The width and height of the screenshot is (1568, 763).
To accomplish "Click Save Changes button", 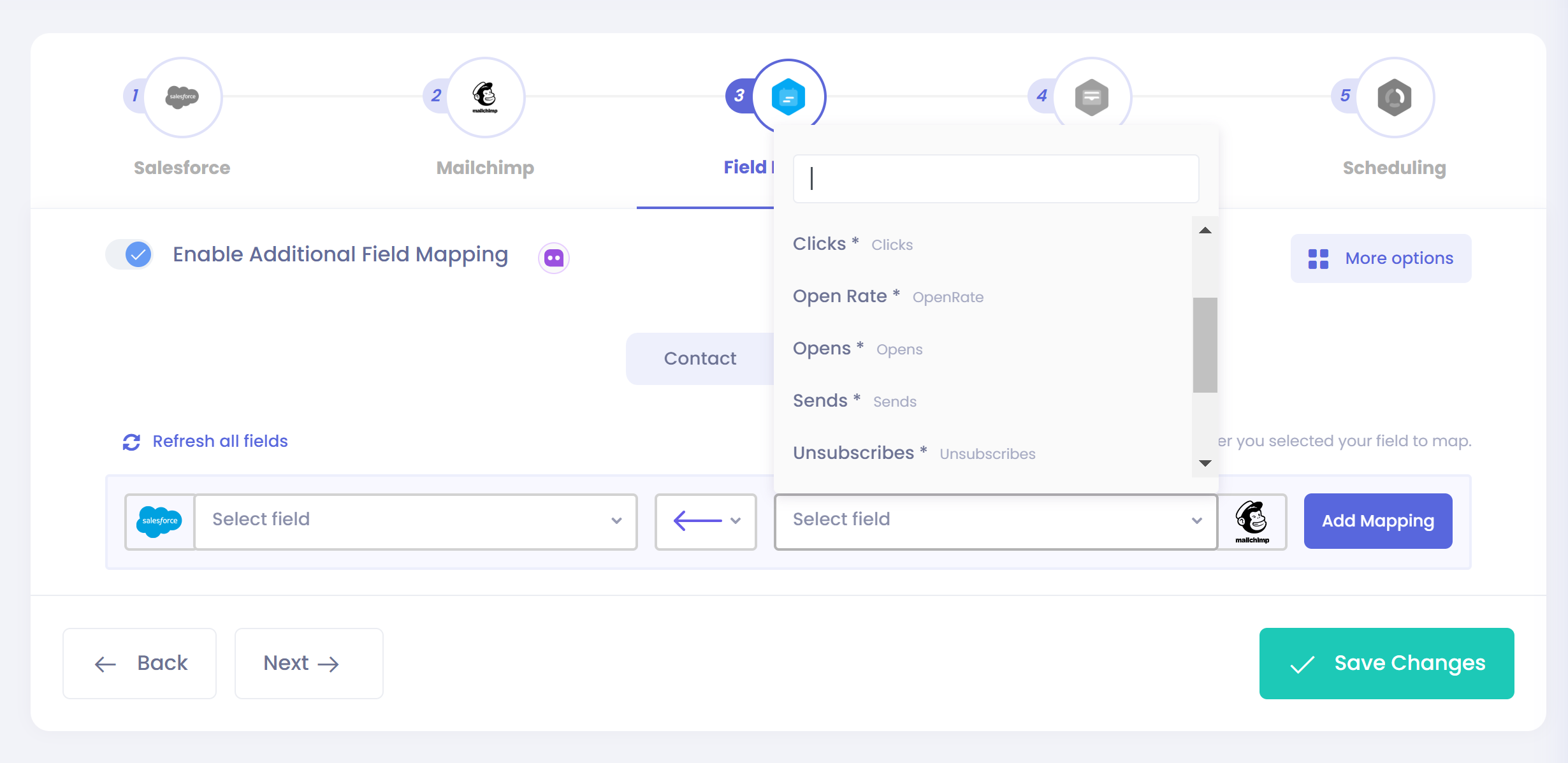I will click(1387, 664).
